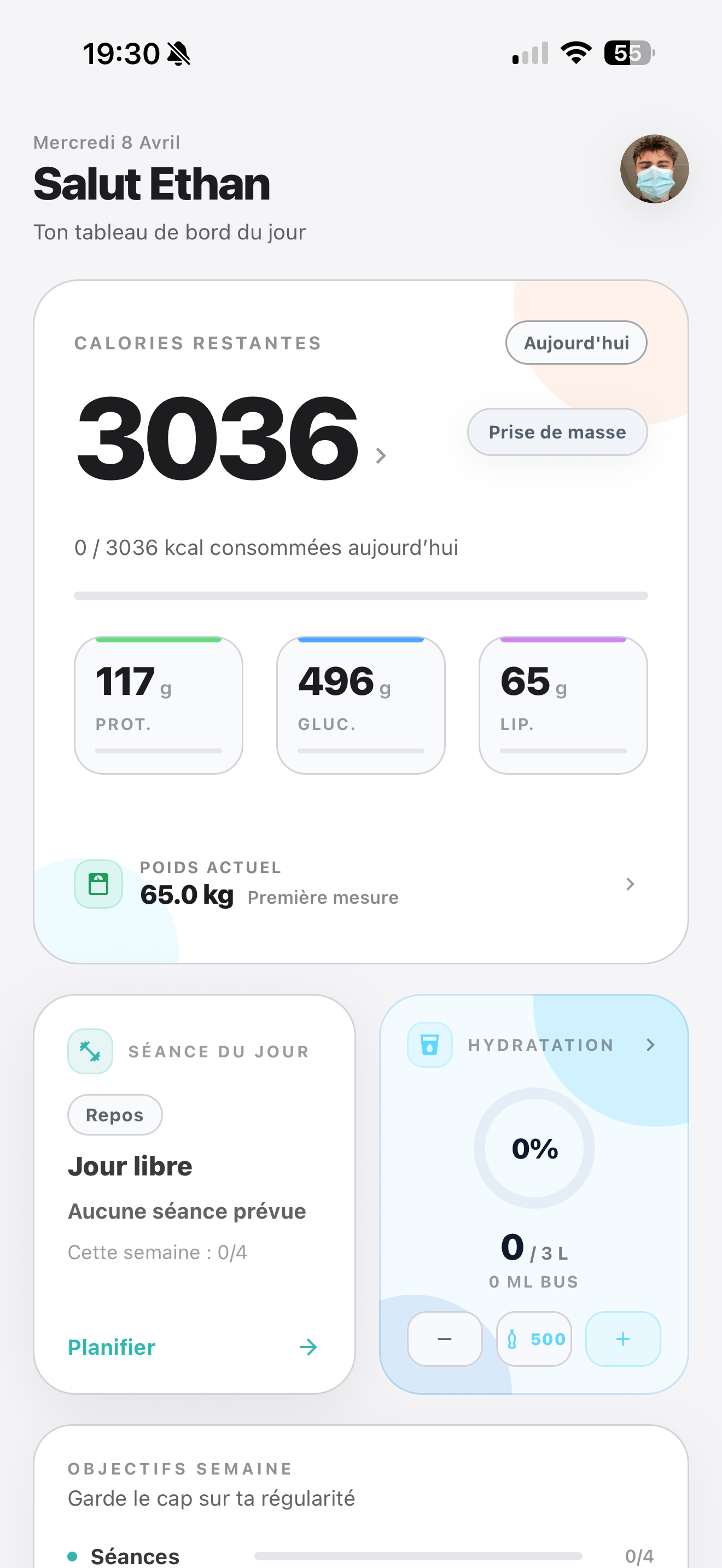Open the profile avatar photo
The image size is (722, 1568).
(x=654, y=168)
